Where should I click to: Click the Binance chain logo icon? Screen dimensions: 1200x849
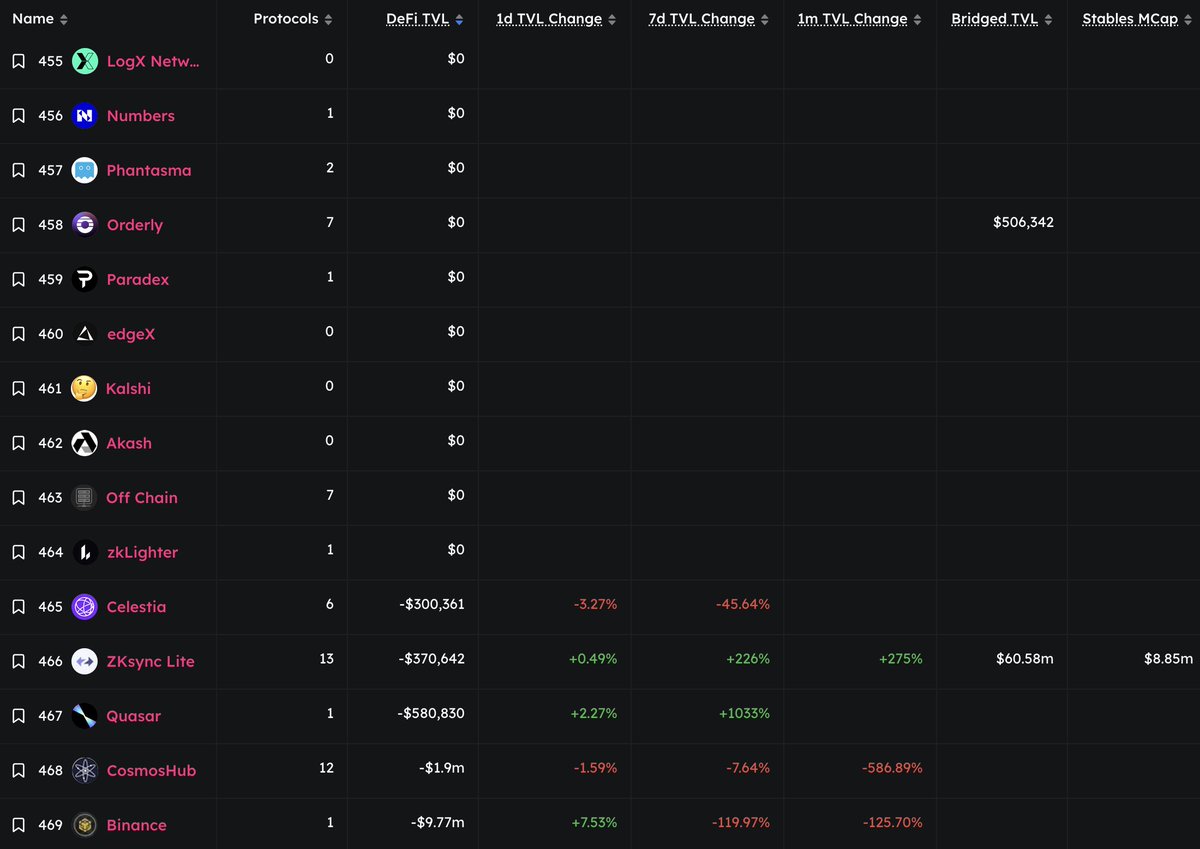pyautogui.click(x=85, y=825)
